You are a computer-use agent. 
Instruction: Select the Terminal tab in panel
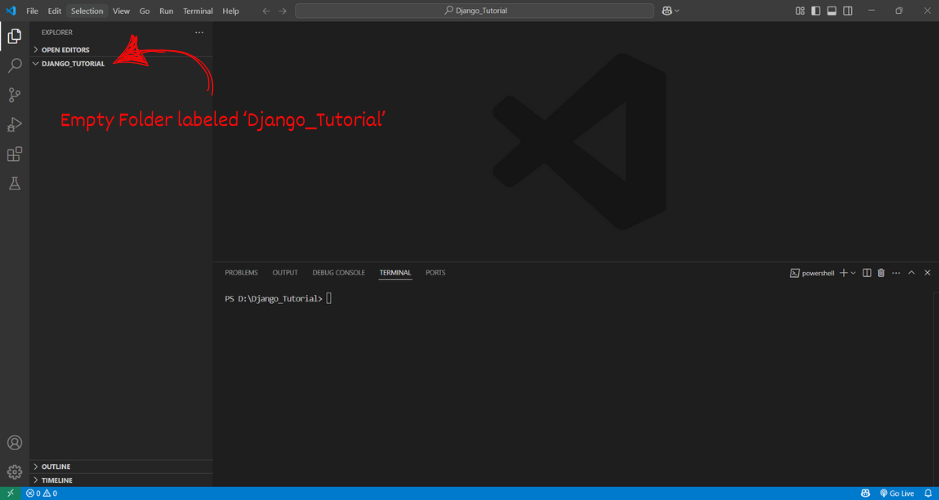point(395,272)
